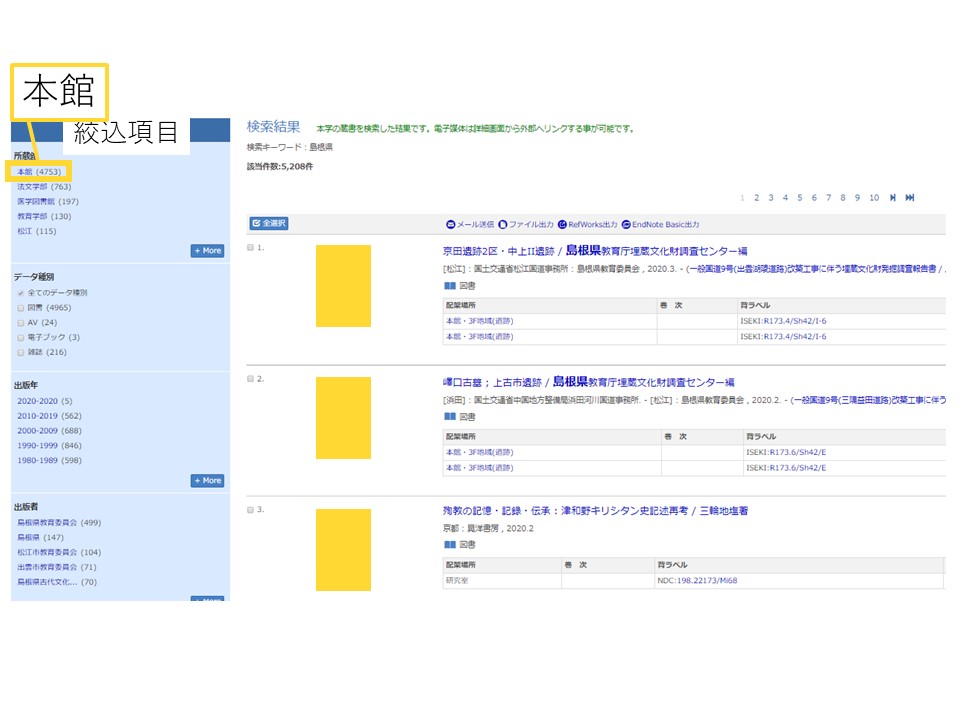
Task: Click cover thumbnail of result 1
Action: (343, 286)
